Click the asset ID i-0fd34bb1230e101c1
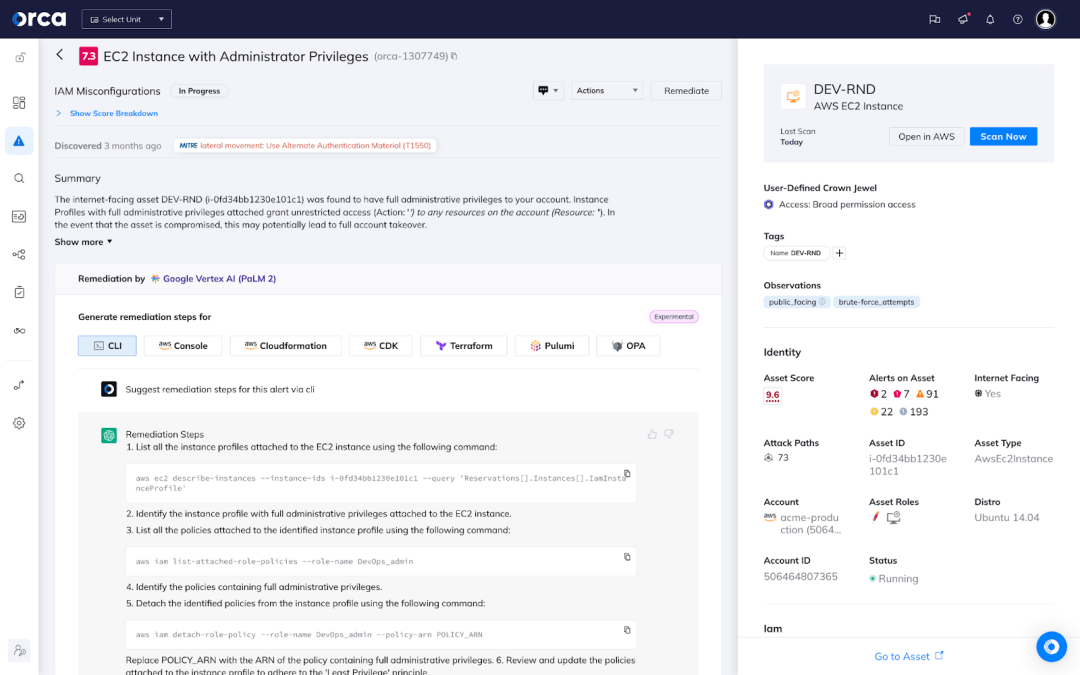The width and height of the screenshot is (1080, 675). click(908, 465)
